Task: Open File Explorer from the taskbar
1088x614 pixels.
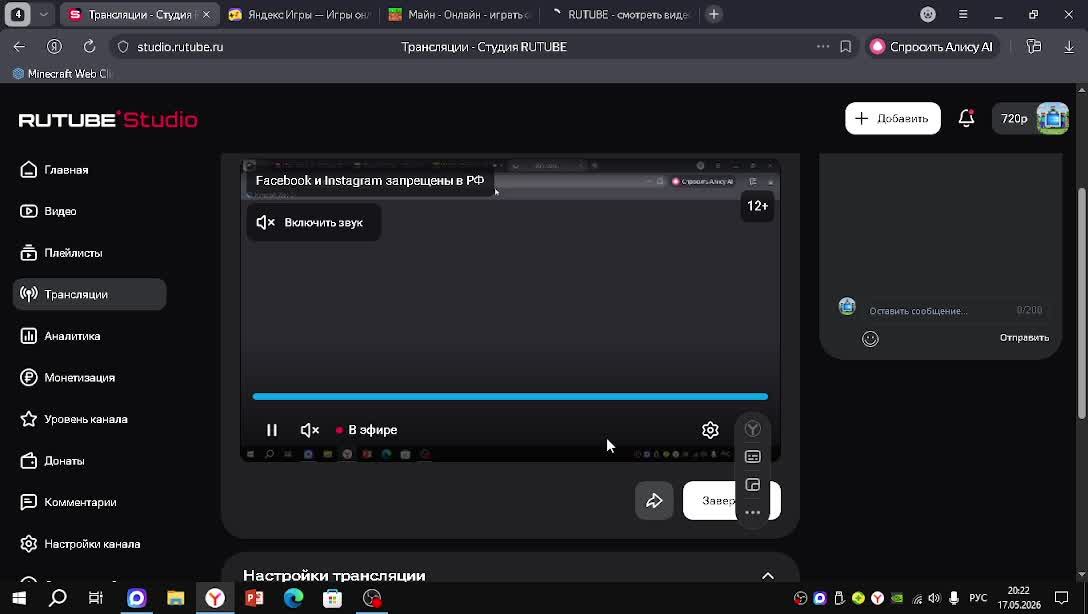Action: click(x=176, y=598)
